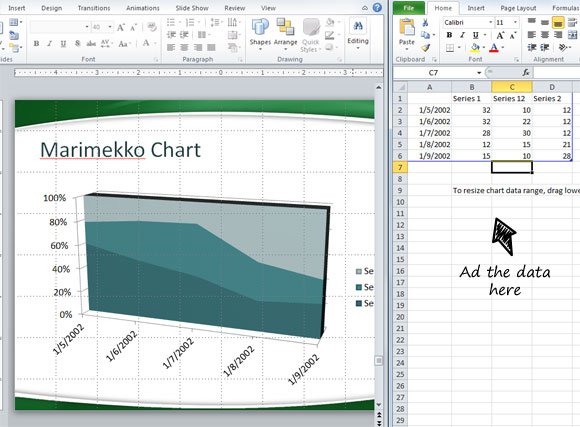Open the Design tab in PowerPoint

pyautogui.click(x=51, y=8)
